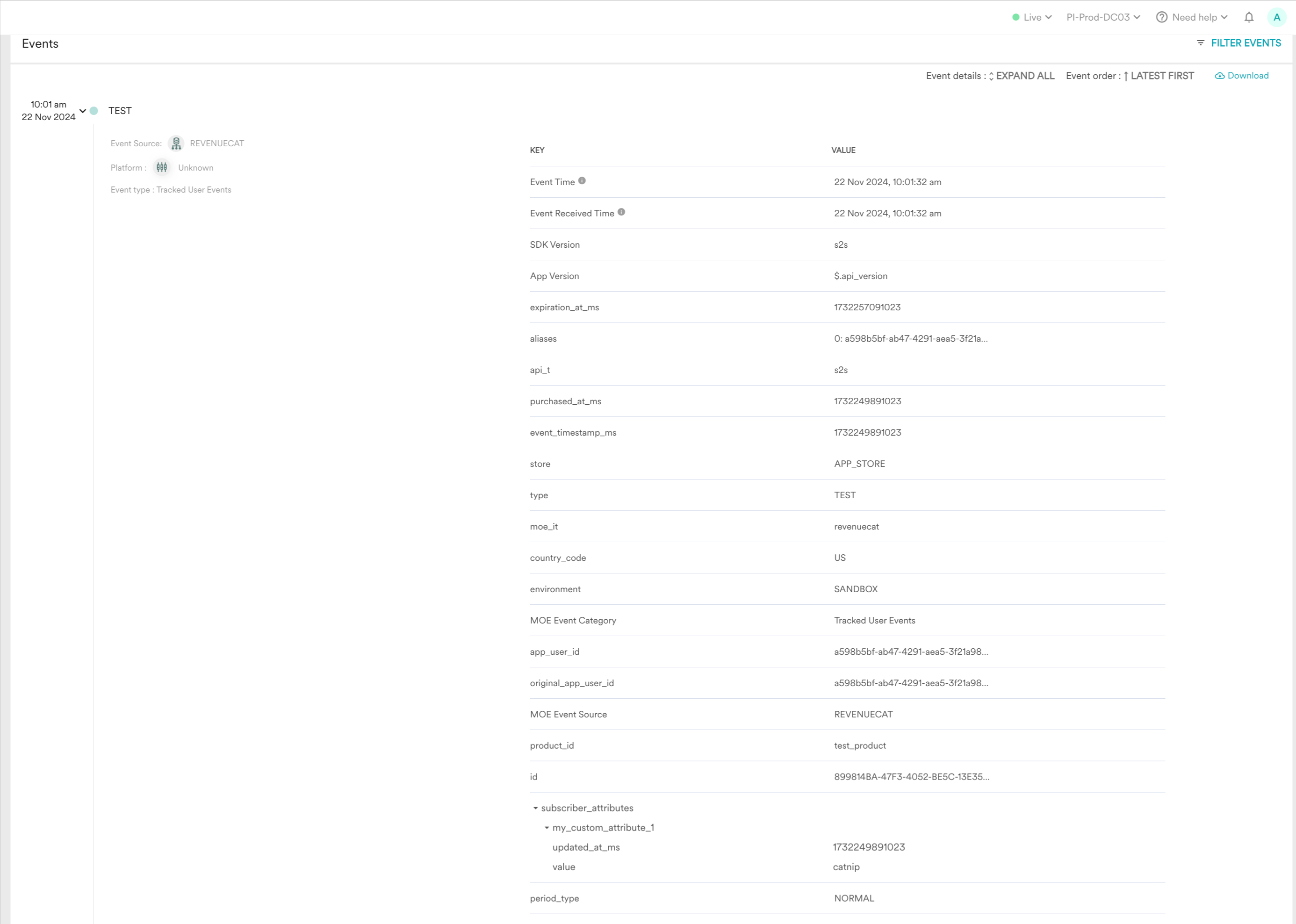
Task: Click the KEY column header
Action: pyautogui.click(x=537, y=150)
